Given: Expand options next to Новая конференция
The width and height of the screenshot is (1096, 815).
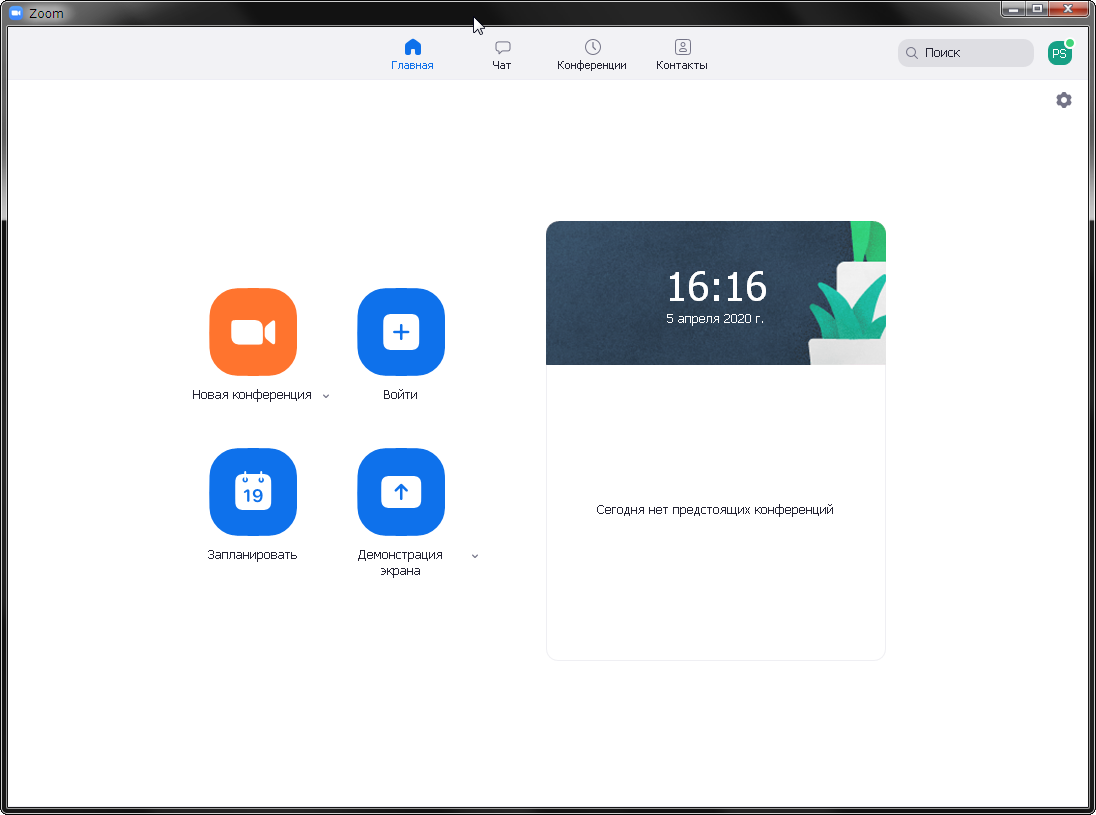Looking at the screenshot, I should 326,396.
